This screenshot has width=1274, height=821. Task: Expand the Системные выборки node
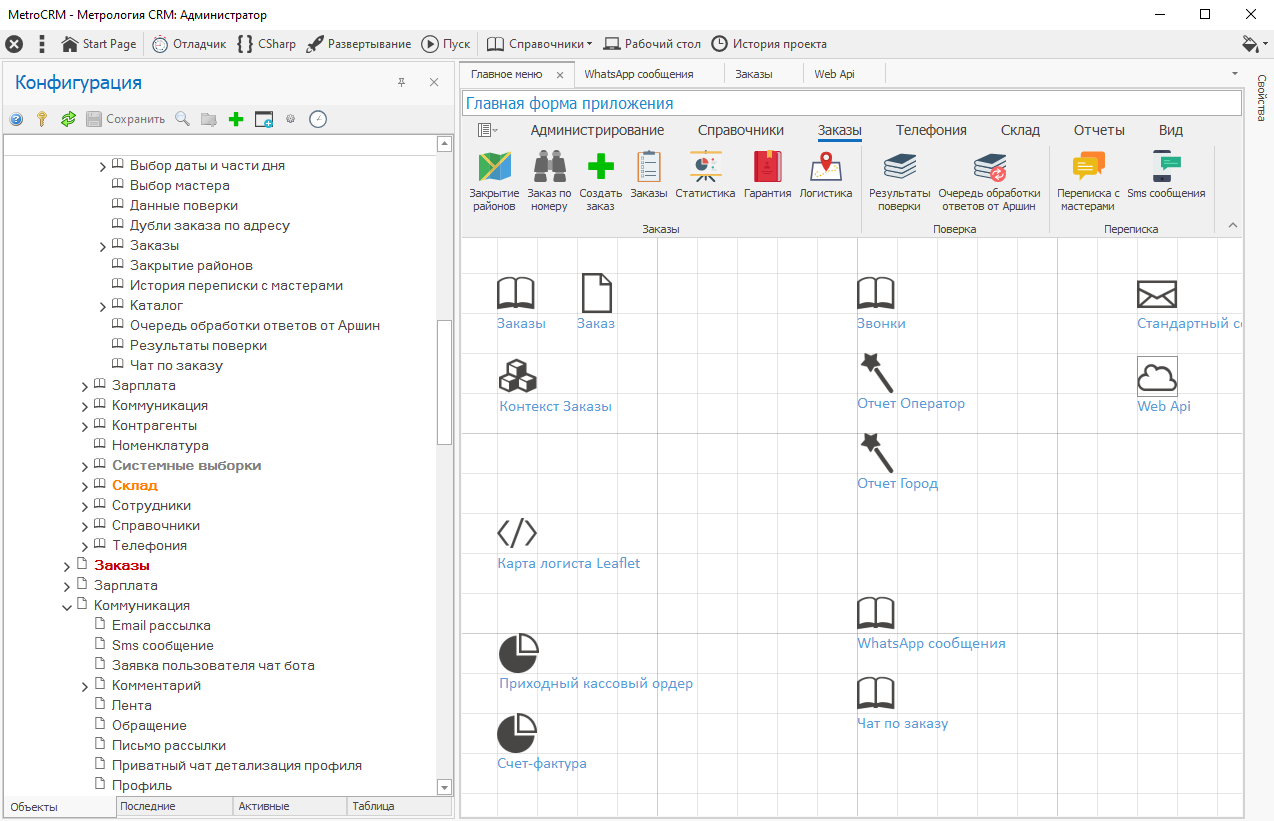click(85, 466)
